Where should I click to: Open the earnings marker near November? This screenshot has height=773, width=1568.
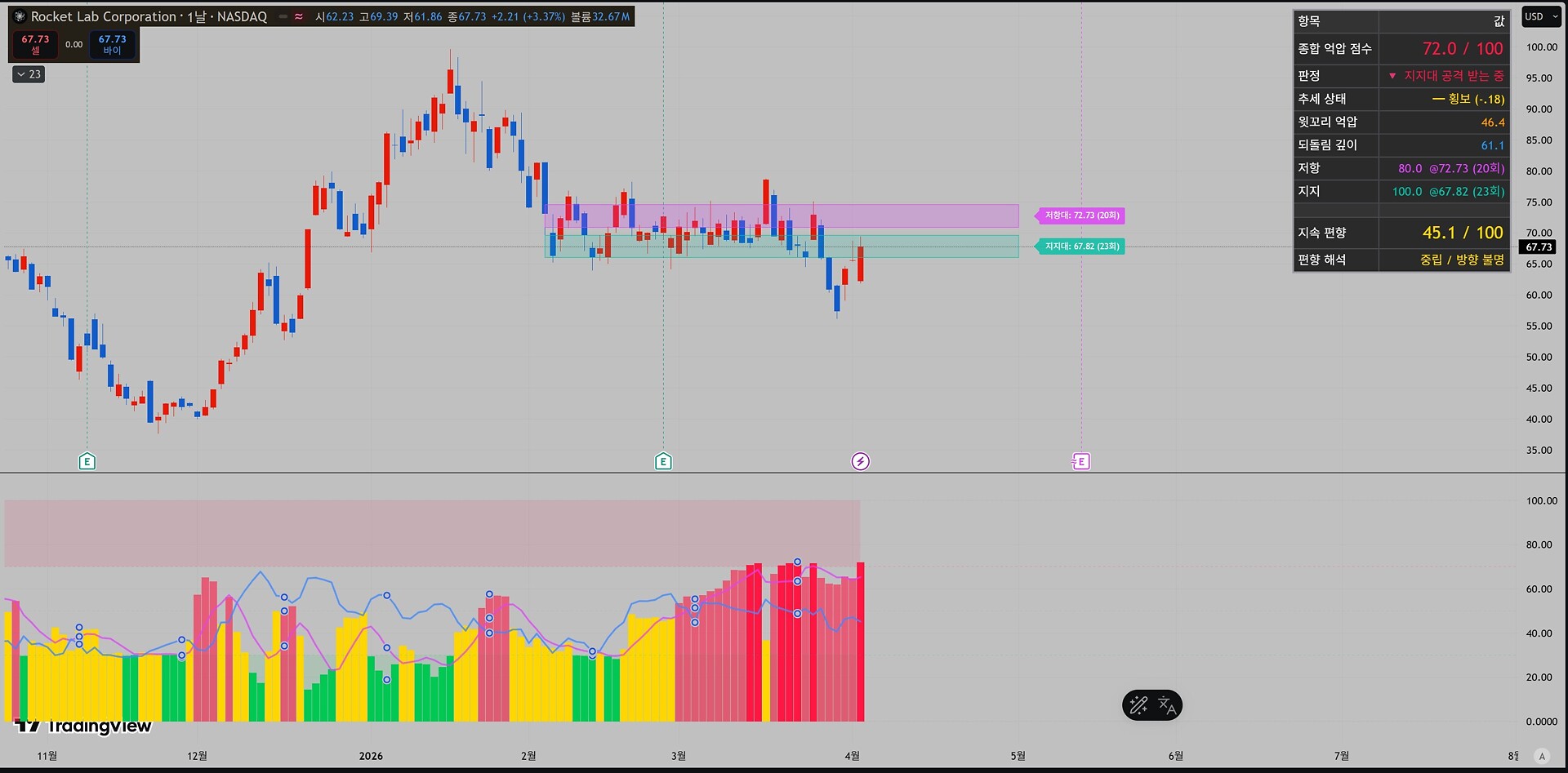point(87,462)
